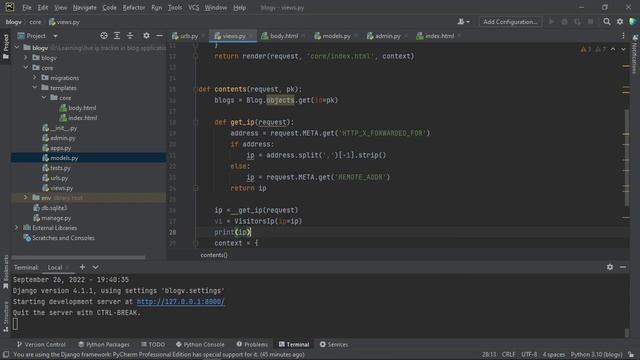This screenshot has height=360, width=640.
Task: Open the Tools menu
Action: [175, 8]
